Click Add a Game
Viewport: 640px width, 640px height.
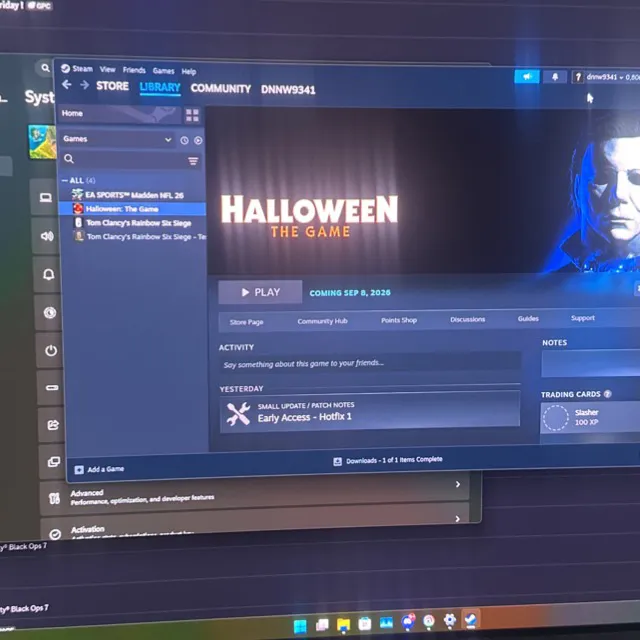pyautogui.click(x=99, y=469)
